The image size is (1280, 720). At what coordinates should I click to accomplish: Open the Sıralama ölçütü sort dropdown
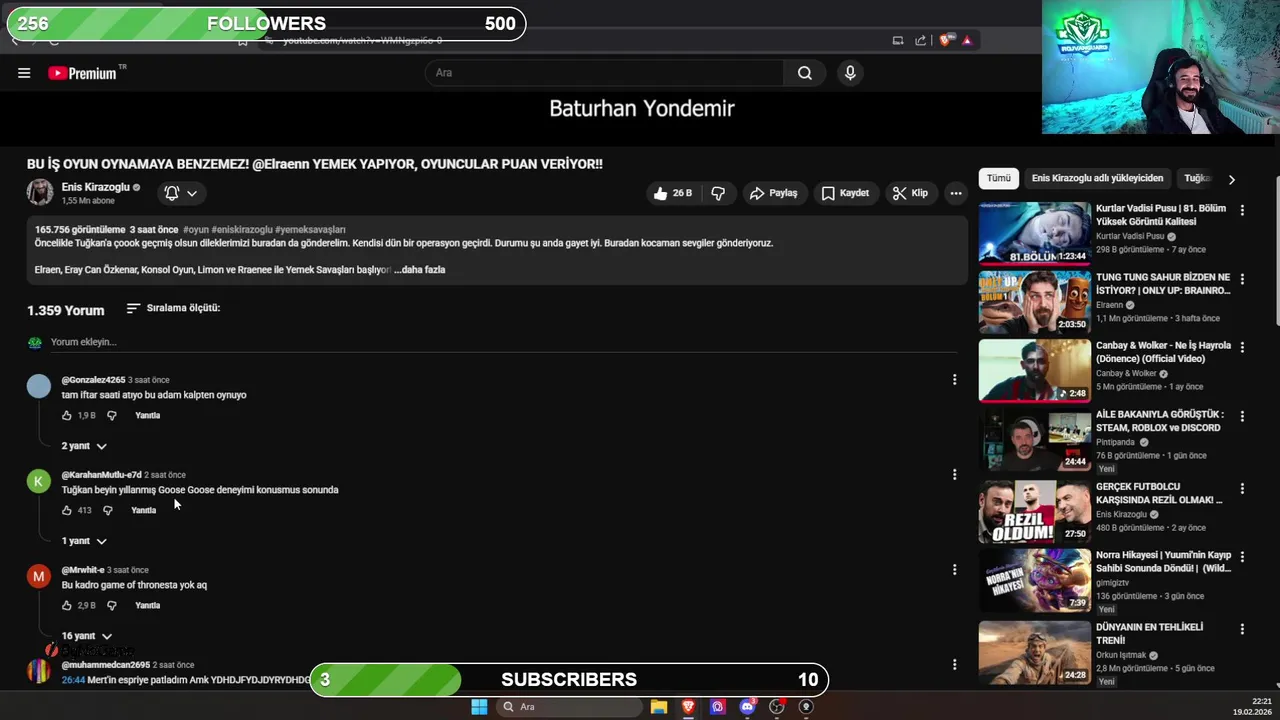click(x=173, y=308)
